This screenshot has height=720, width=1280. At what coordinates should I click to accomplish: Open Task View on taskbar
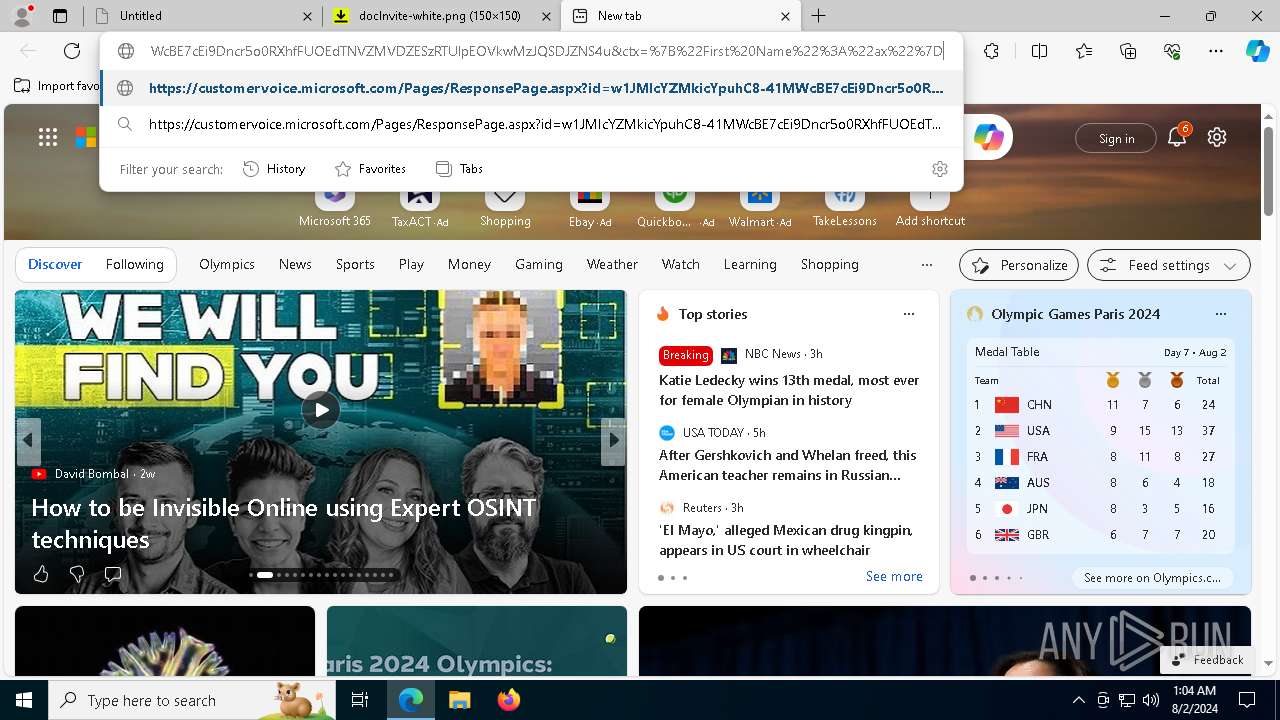tap(360, 700)
